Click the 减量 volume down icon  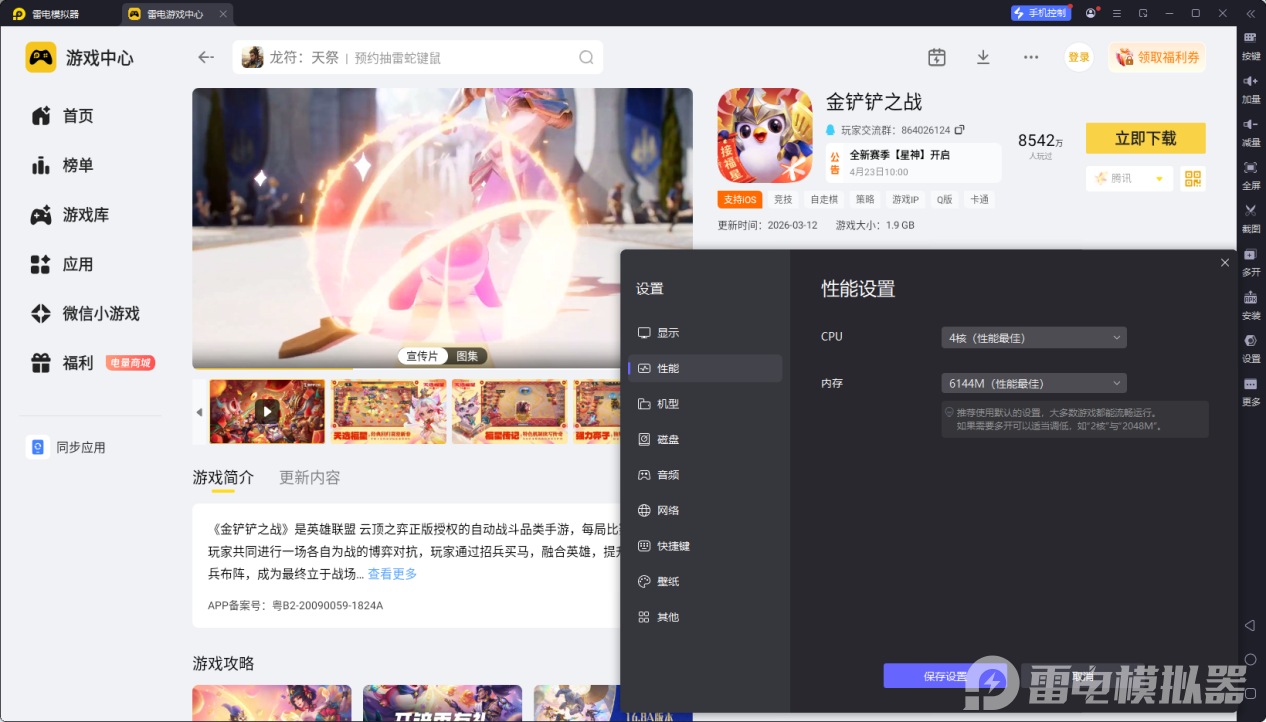tap(1250, 130)
